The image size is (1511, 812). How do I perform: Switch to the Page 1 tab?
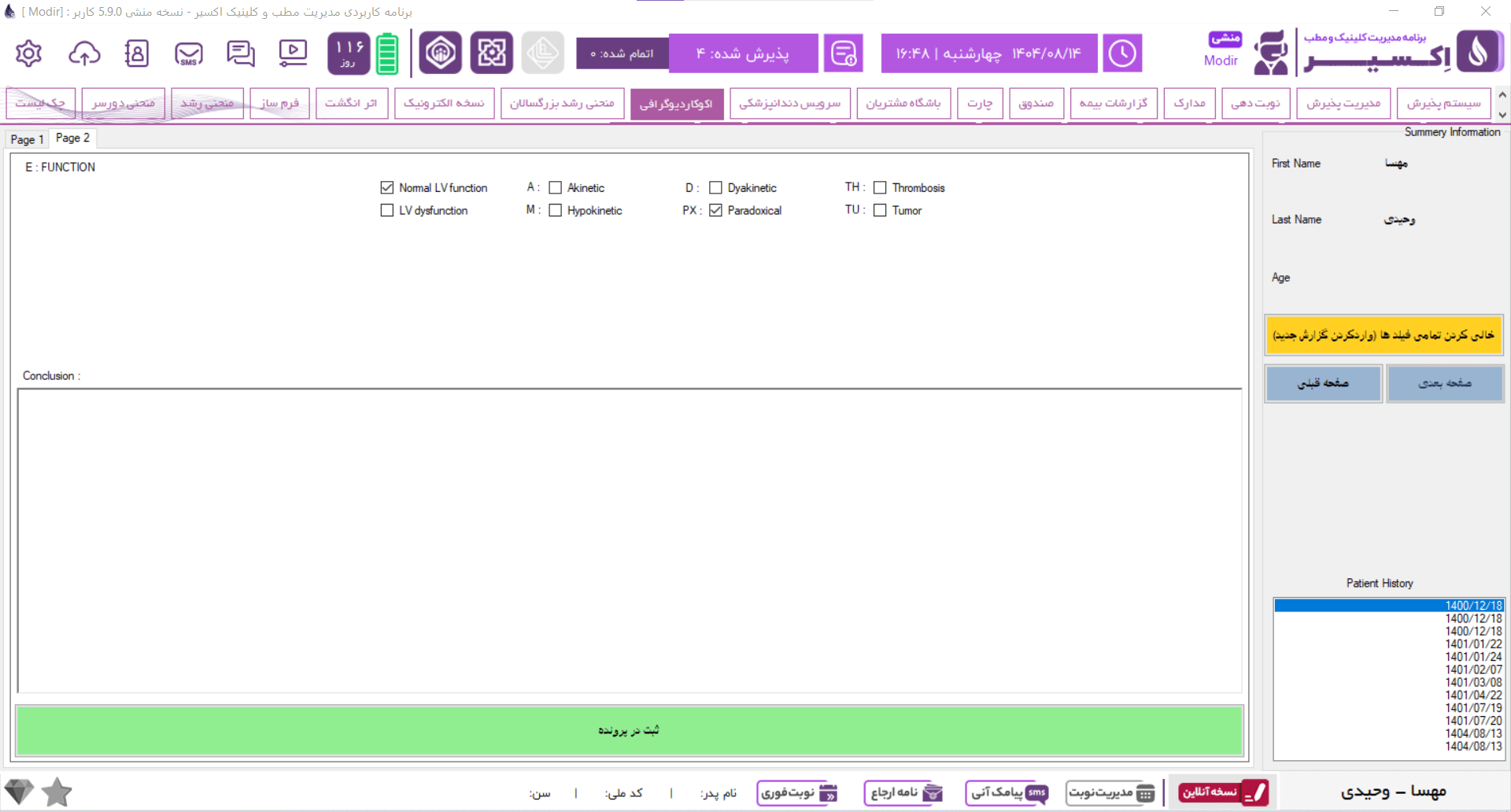pyautogui.click(x=27, y=139)
